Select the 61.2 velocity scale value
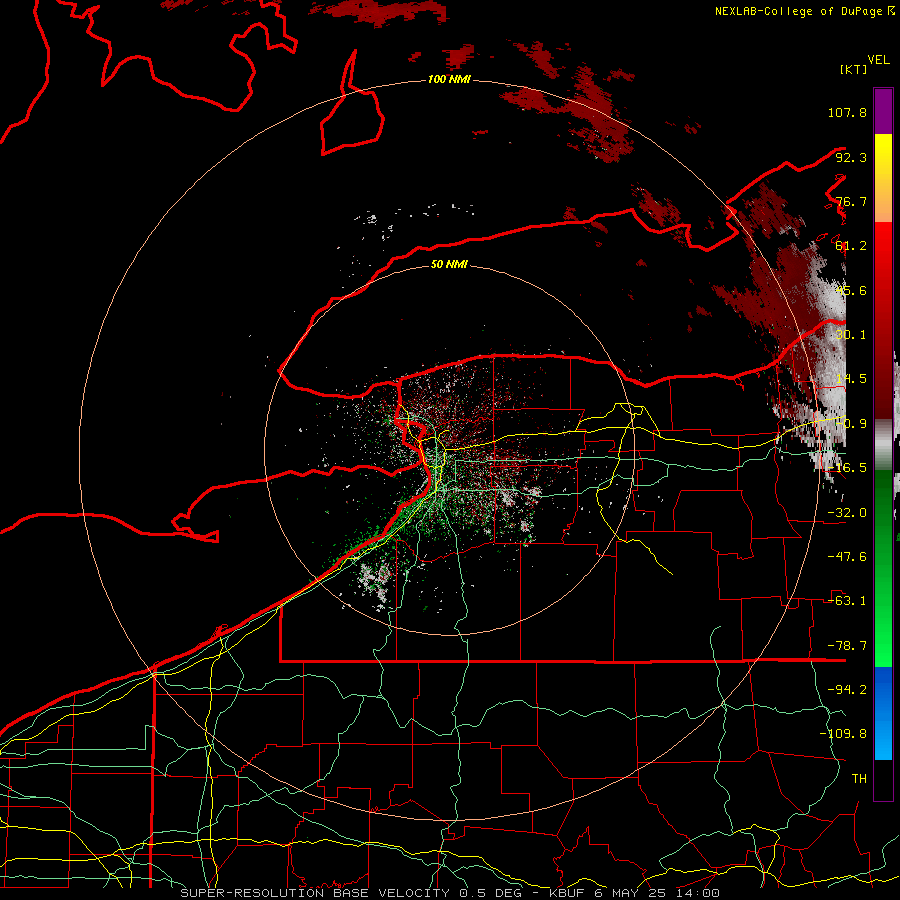900x900 pixels. [x=851, y=246]
